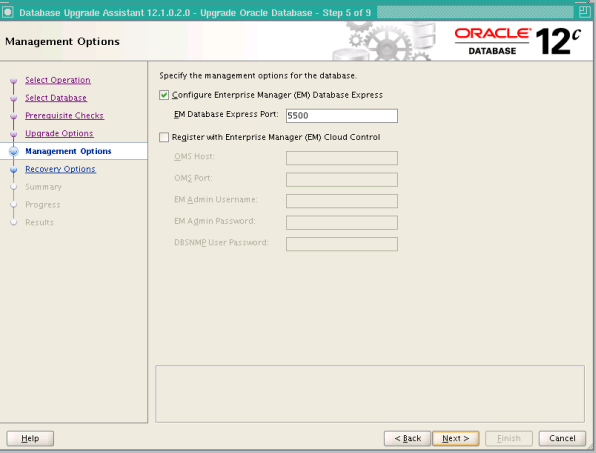
Task: Click the maximize icon in title bar
Action: pyautogui.click(x=585, y=12)
